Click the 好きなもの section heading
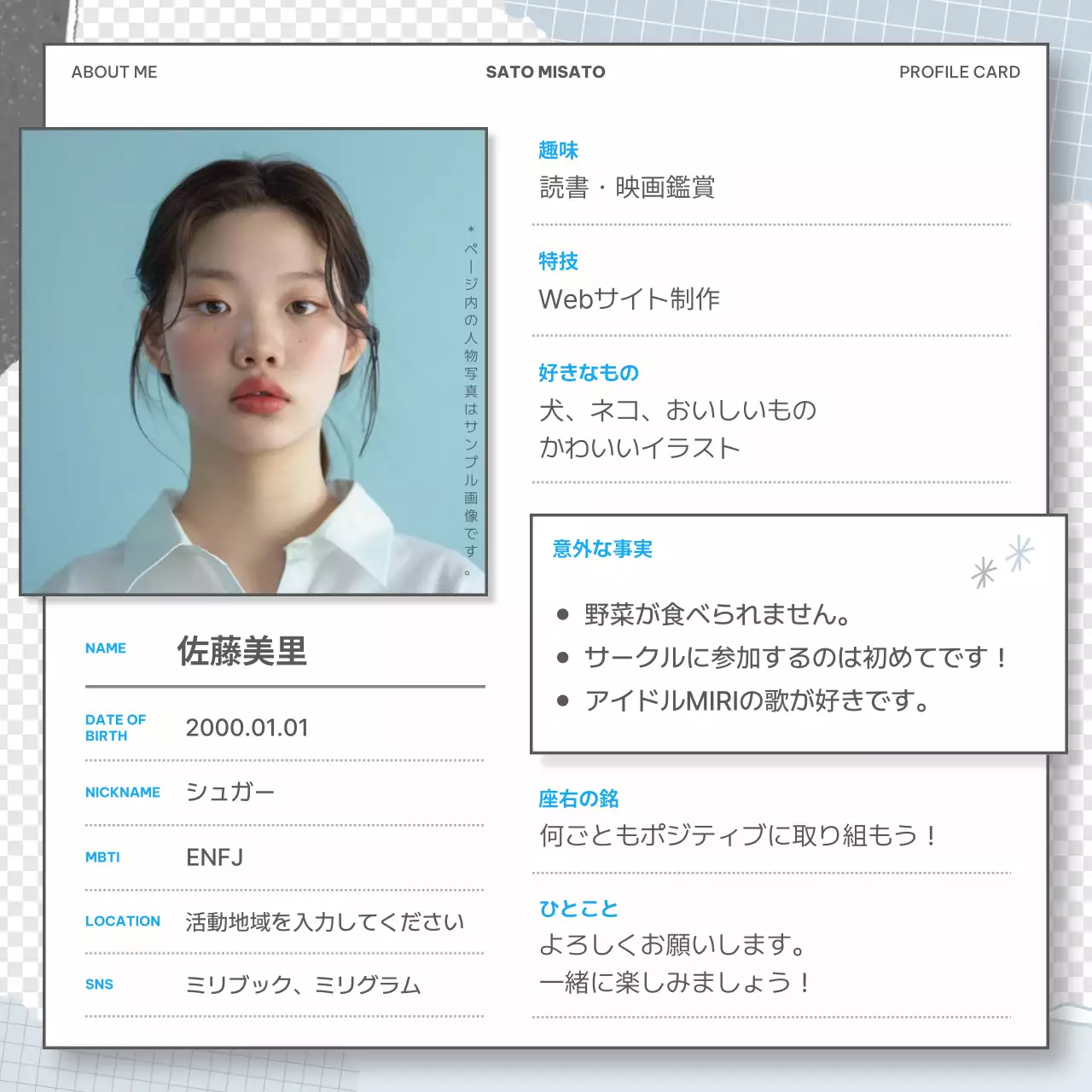Screen dimensions: 1092x1092 point(589,372)
